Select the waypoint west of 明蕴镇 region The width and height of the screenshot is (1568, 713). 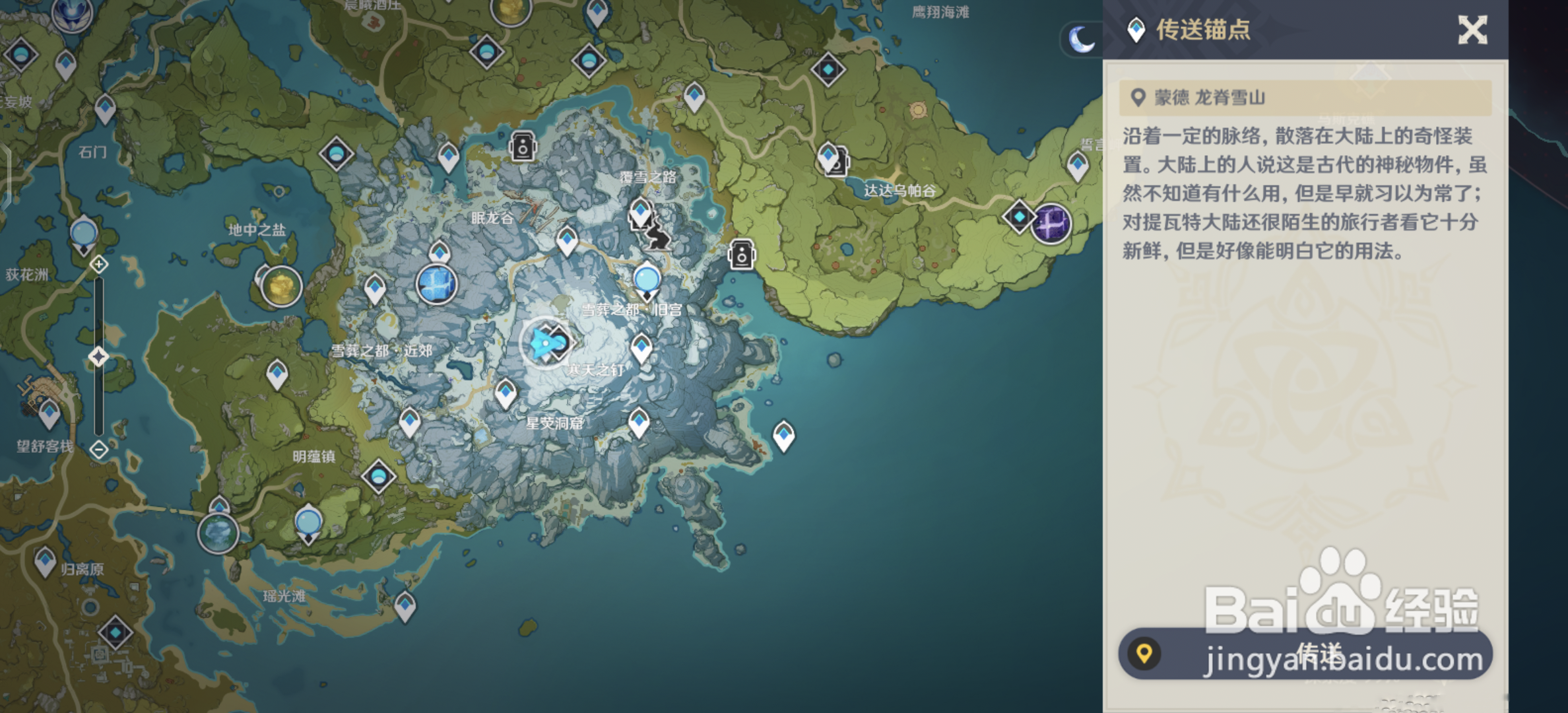tap(277, 376)
